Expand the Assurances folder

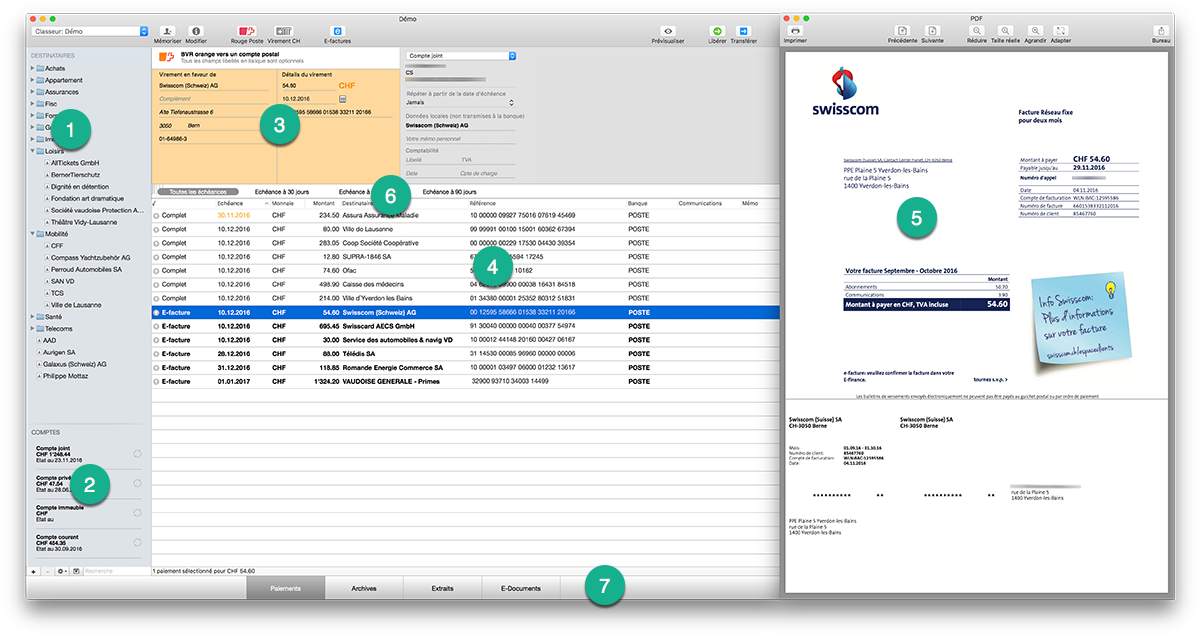point(32,92)
